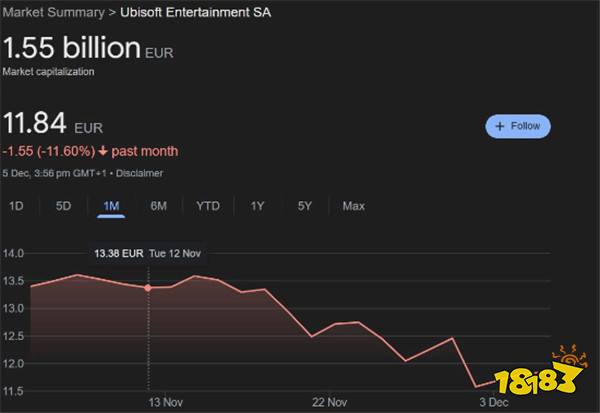Image resolution: width=600 pixels, height=413 pixels.
Task: Click the 13 Nov axis label
Action: tap(165, 402)
